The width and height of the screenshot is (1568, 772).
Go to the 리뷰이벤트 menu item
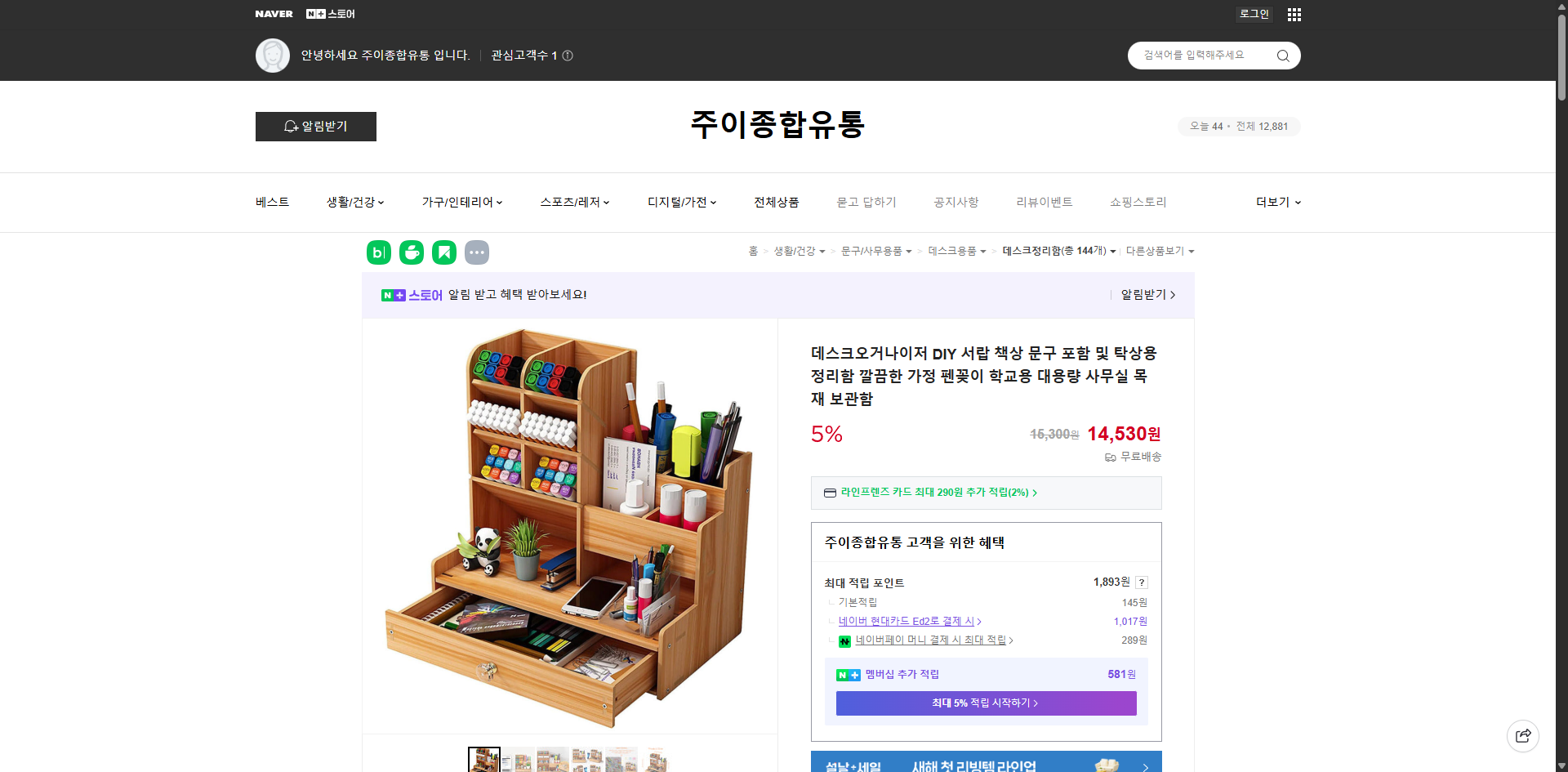pos(1045,202)
